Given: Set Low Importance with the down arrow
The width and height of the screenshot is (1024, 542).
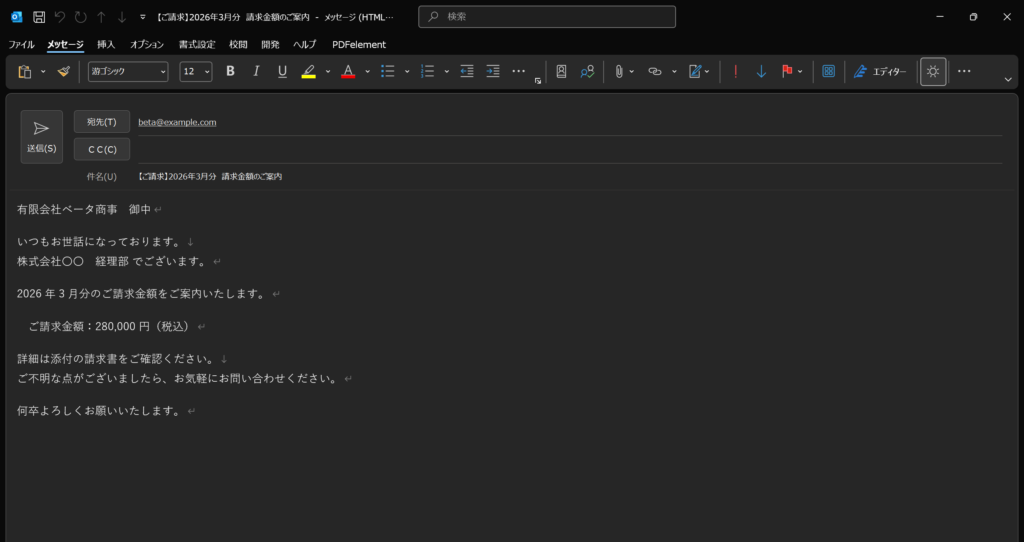Looking at the screenshot, I should tap(761, 72).
